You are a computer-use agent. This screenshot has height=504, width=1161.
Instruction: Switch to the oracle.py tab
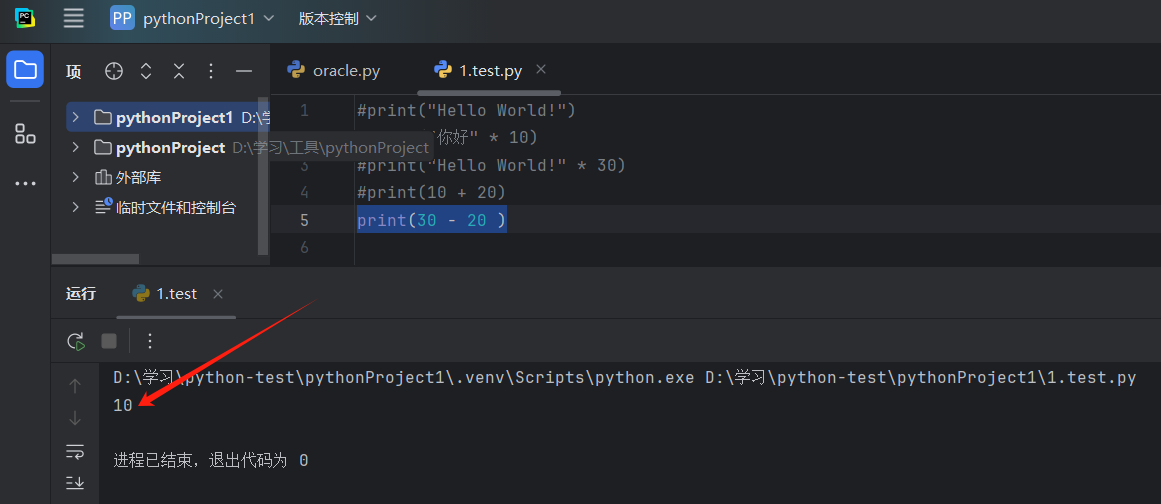(x=334, y=71)
